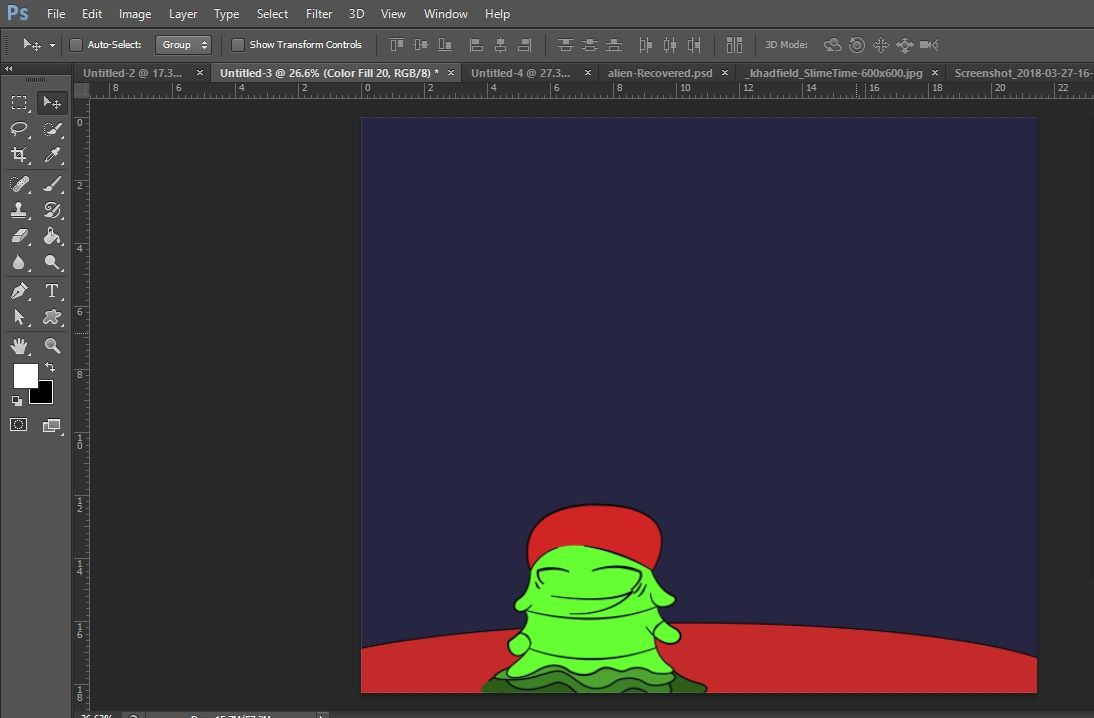
Task: Select the Lasso tool
Action: (19, 129)
